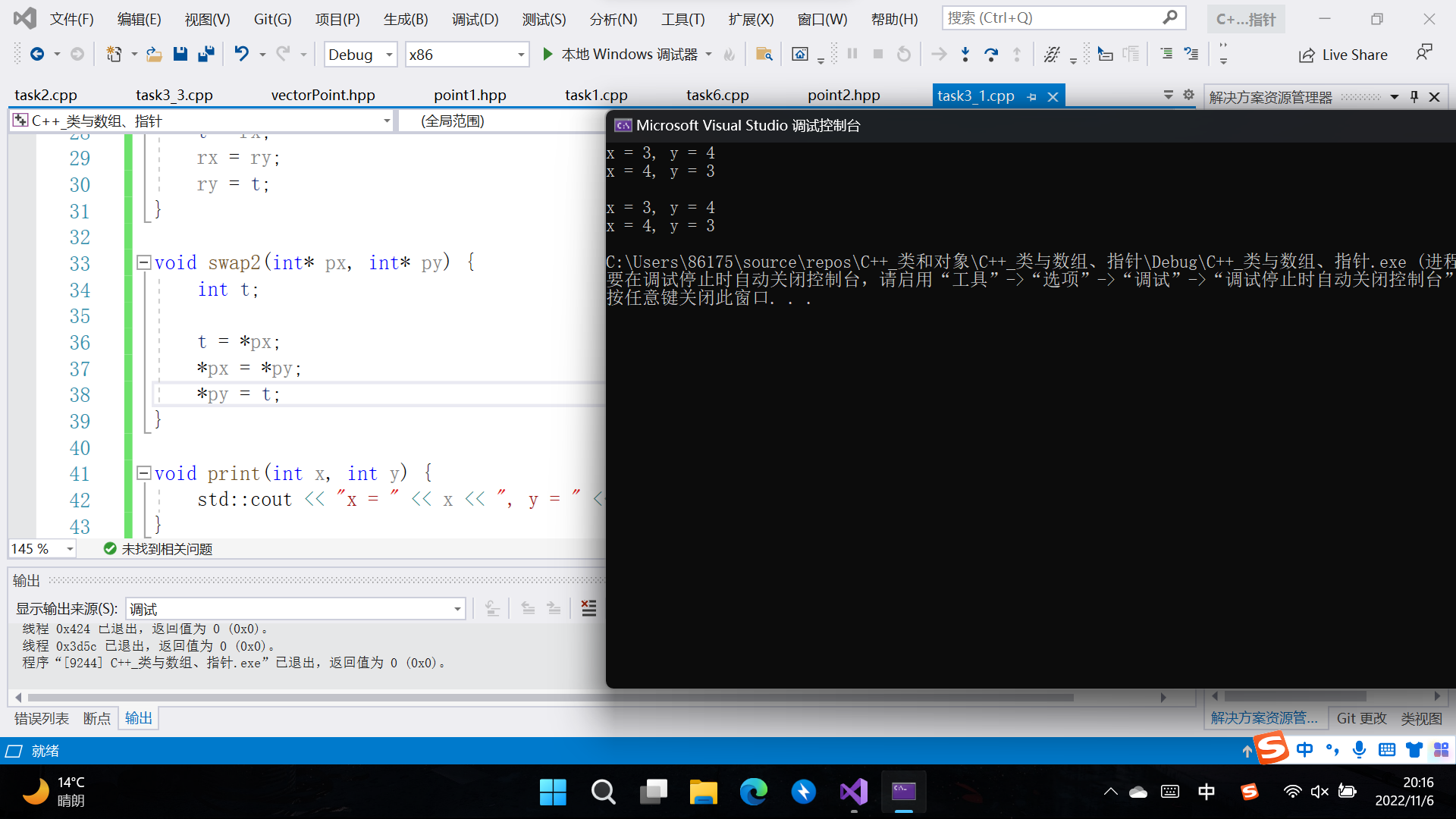1456x819 pixels.
Task: Collapse the print function outline box
Action: (x=143, y=473)
